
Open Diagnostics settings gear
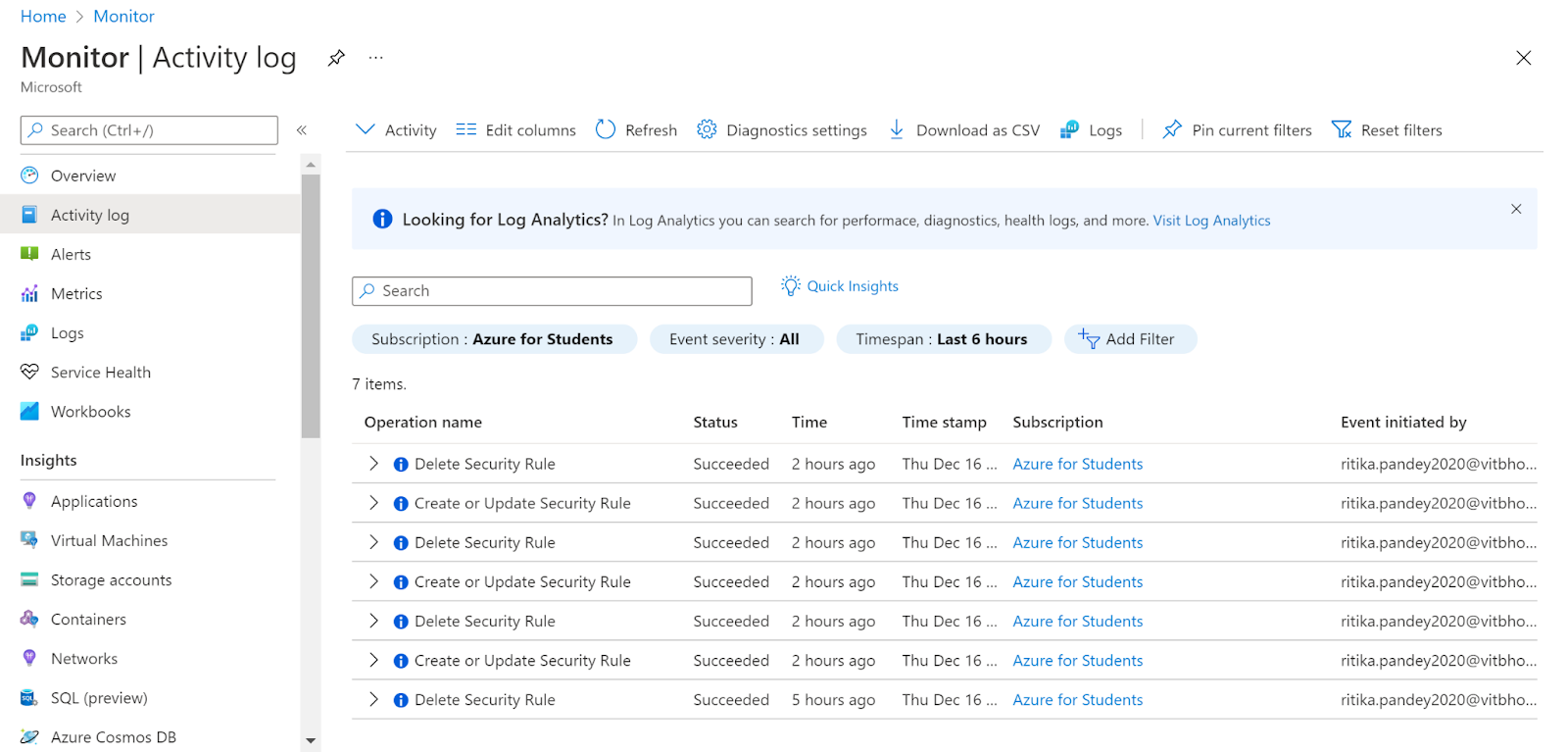707,129
